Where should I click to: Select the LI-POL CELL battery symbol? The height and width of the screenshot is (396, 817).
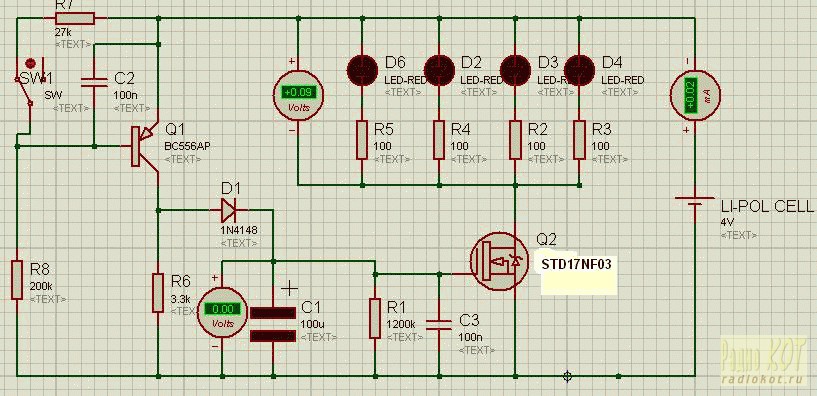point(695,201)
